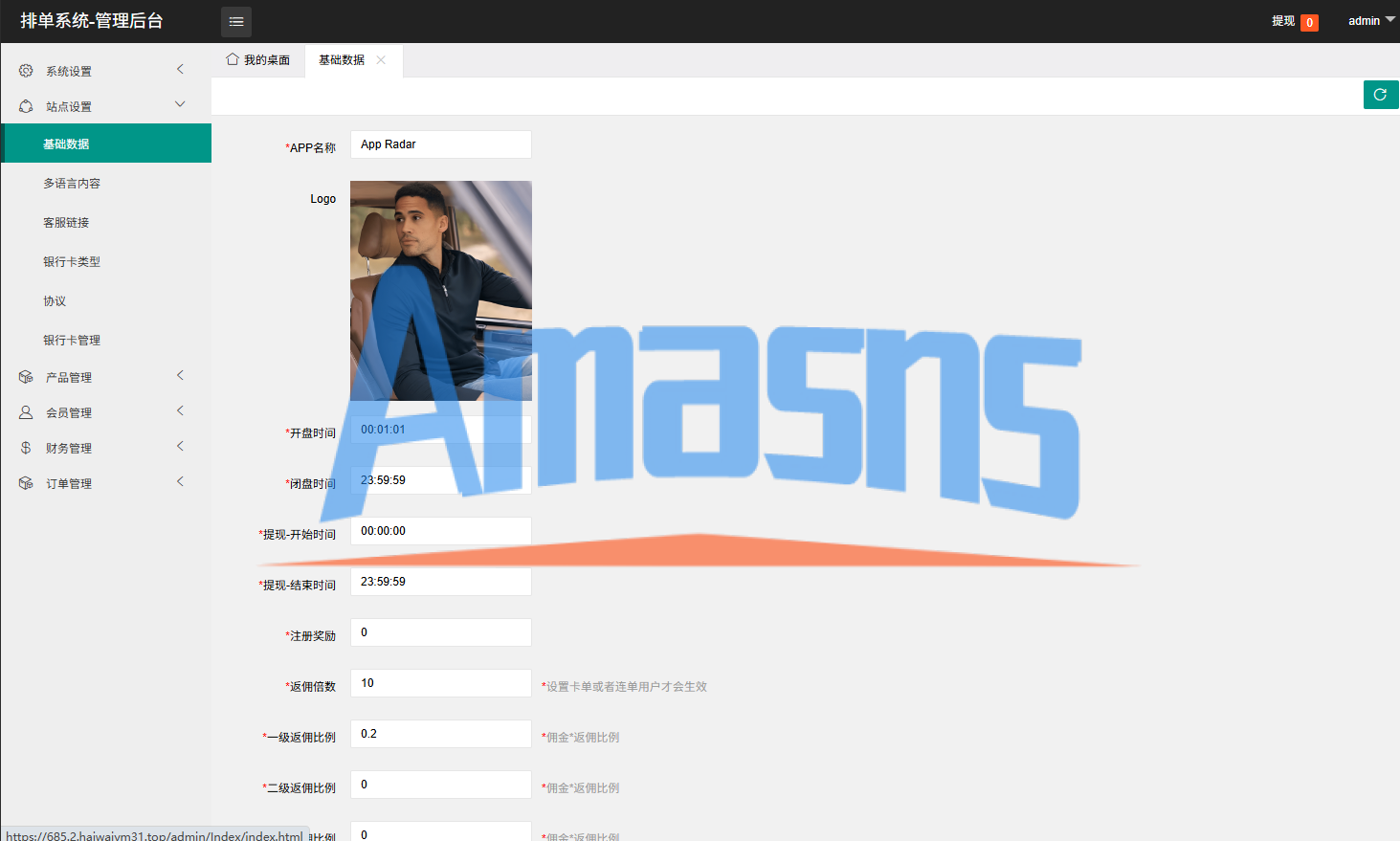Viewport: 1400px width, 841px height.
Task: Open 协议 in the sidebar
Action: click(x=106, y=300)
